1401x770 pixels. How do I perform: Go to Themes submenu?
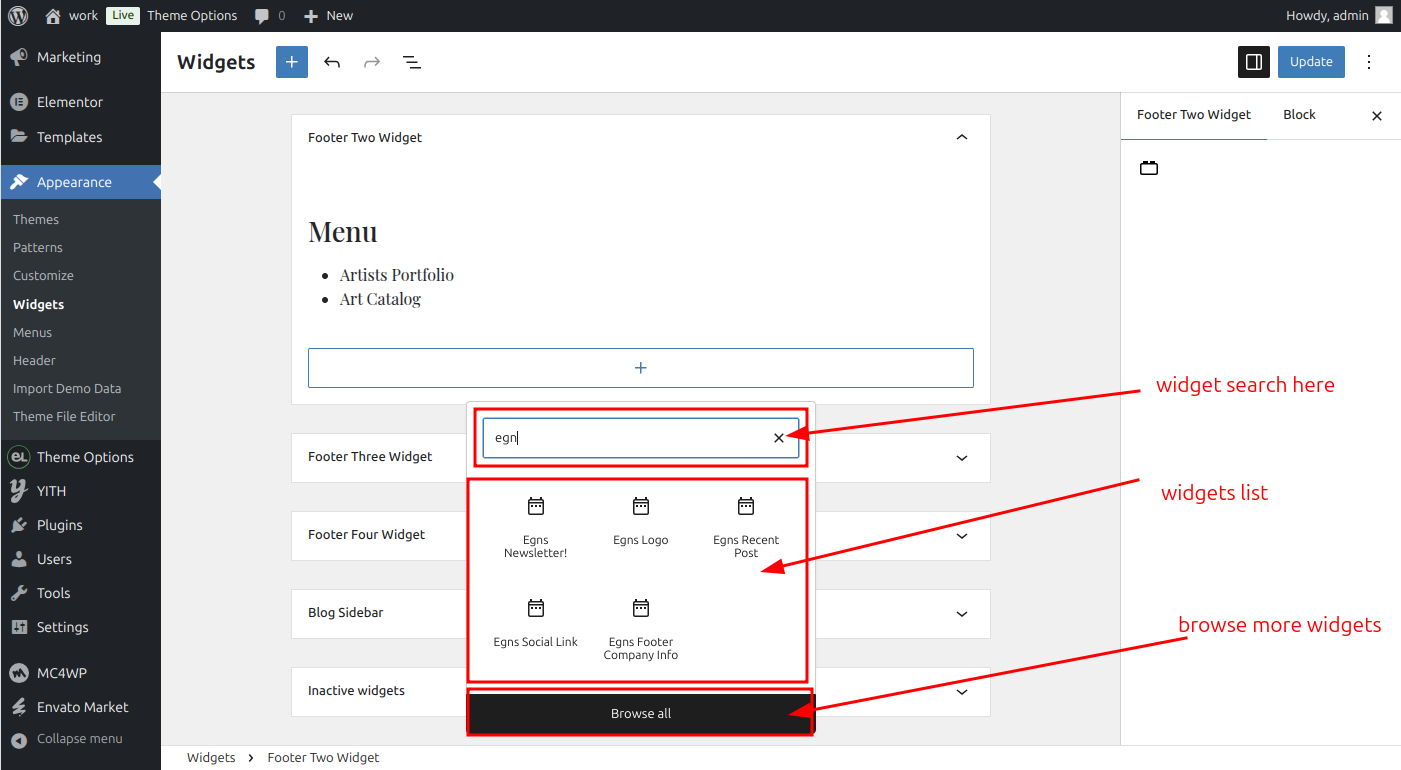36,219
